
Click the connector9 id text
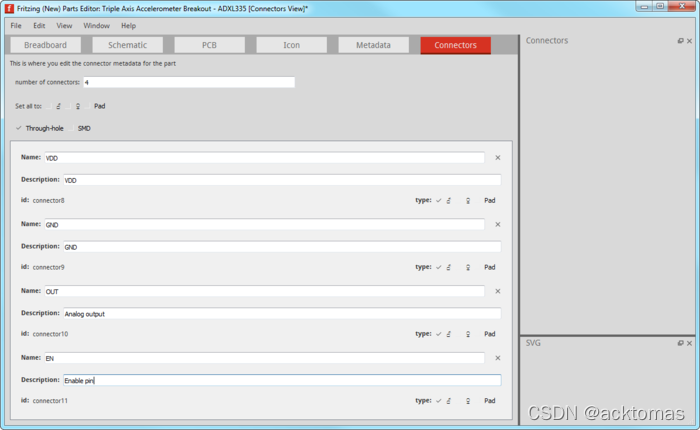48,267
